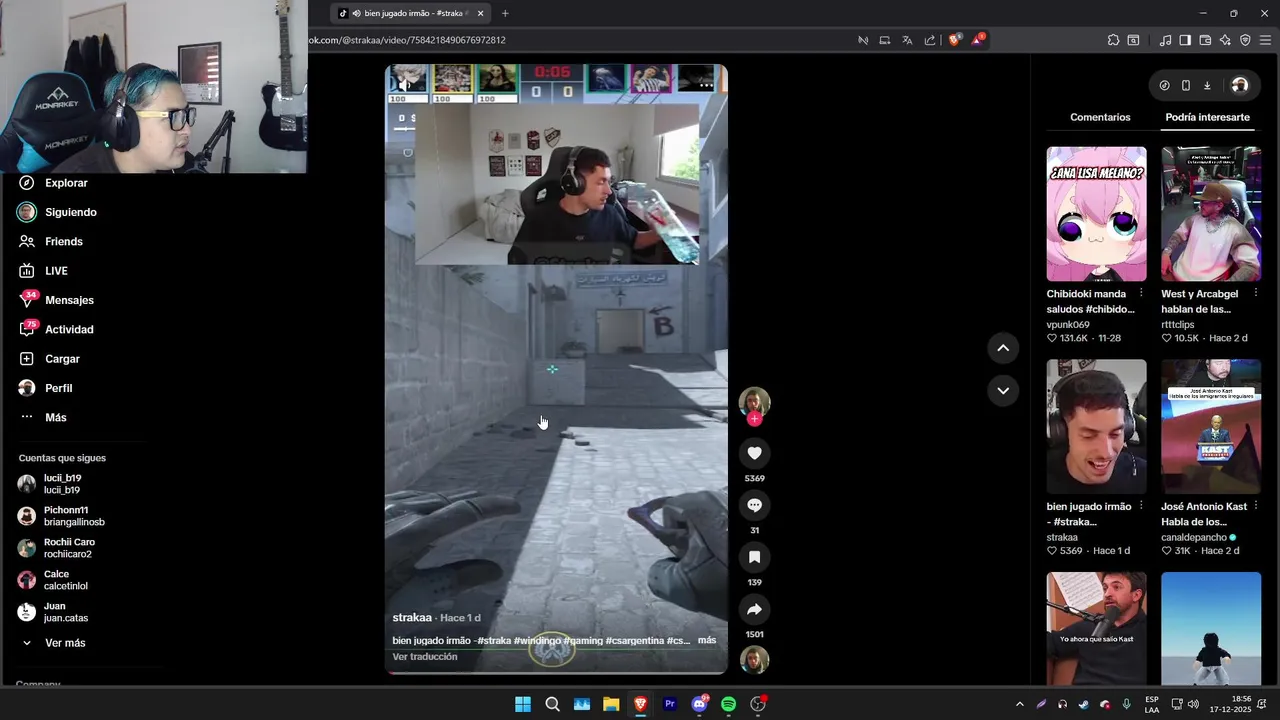This screenshot has width=1280, height=720.
Task: Open Rochii Caro account
Action: (69, 548)
